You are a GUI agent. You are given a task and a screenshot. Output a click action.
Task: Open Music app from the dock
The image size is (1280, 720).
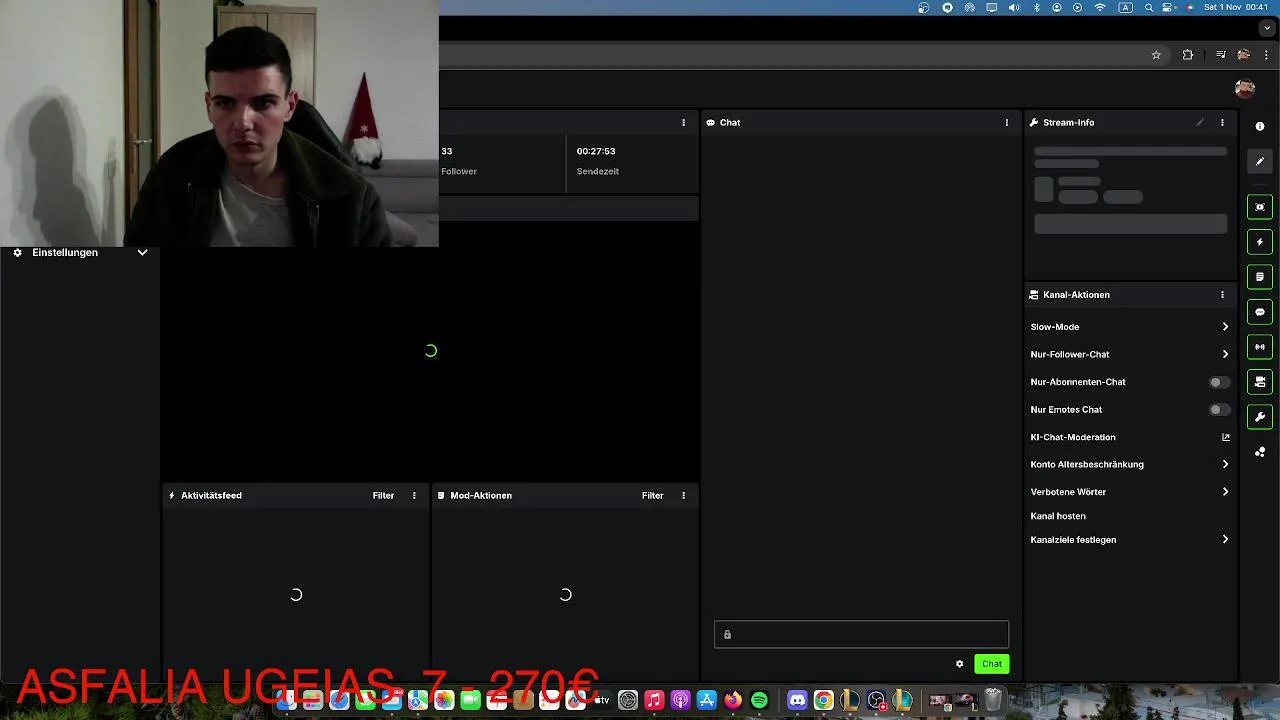[x=654, y=700]
